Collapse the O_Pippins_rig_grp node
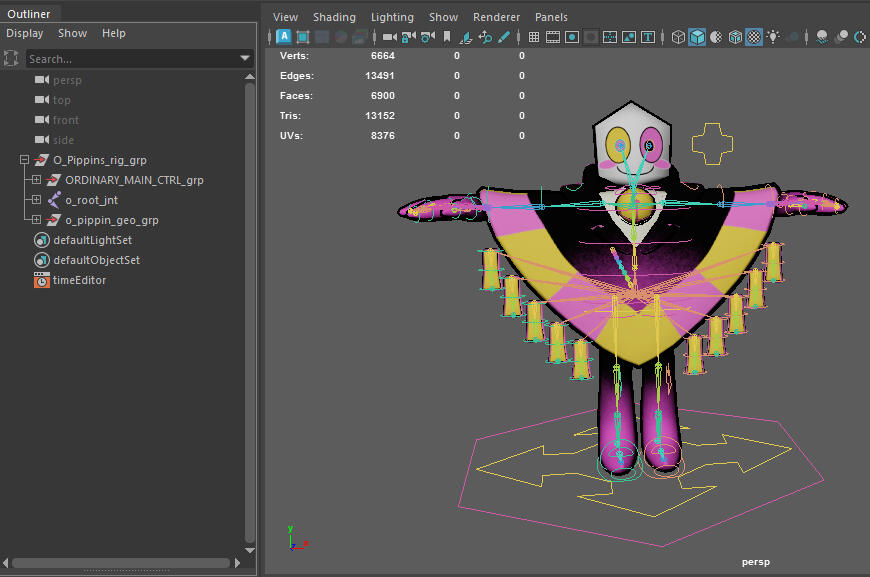 (24, 160)
